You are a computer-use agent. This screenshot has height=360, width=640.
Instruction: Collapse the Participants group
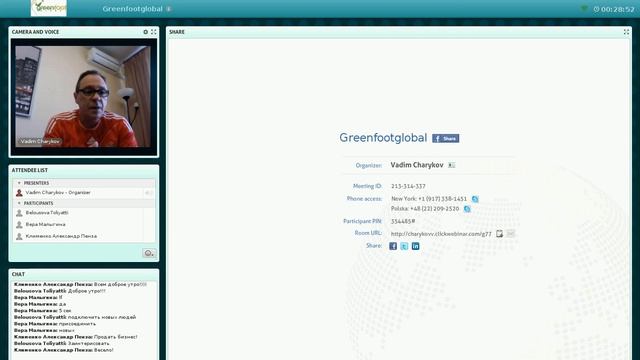(19, 203)
